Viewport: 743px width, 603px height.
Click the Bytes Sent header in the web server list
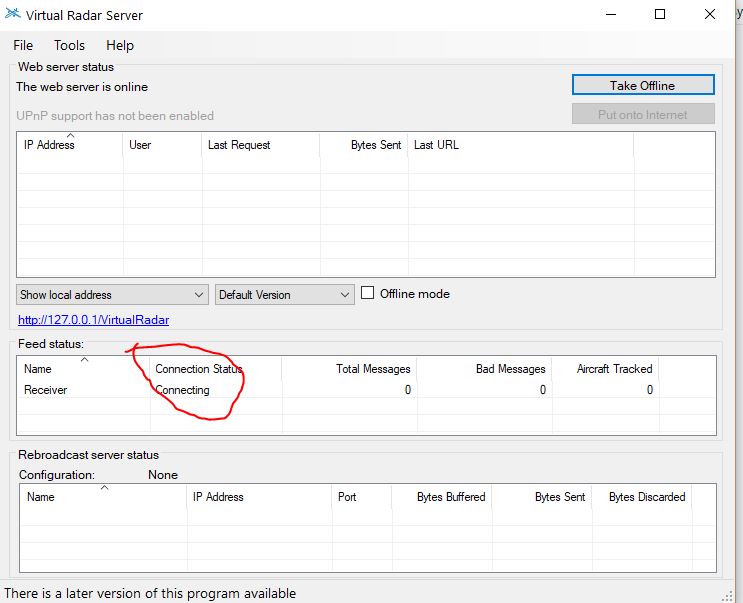[364, 145]
